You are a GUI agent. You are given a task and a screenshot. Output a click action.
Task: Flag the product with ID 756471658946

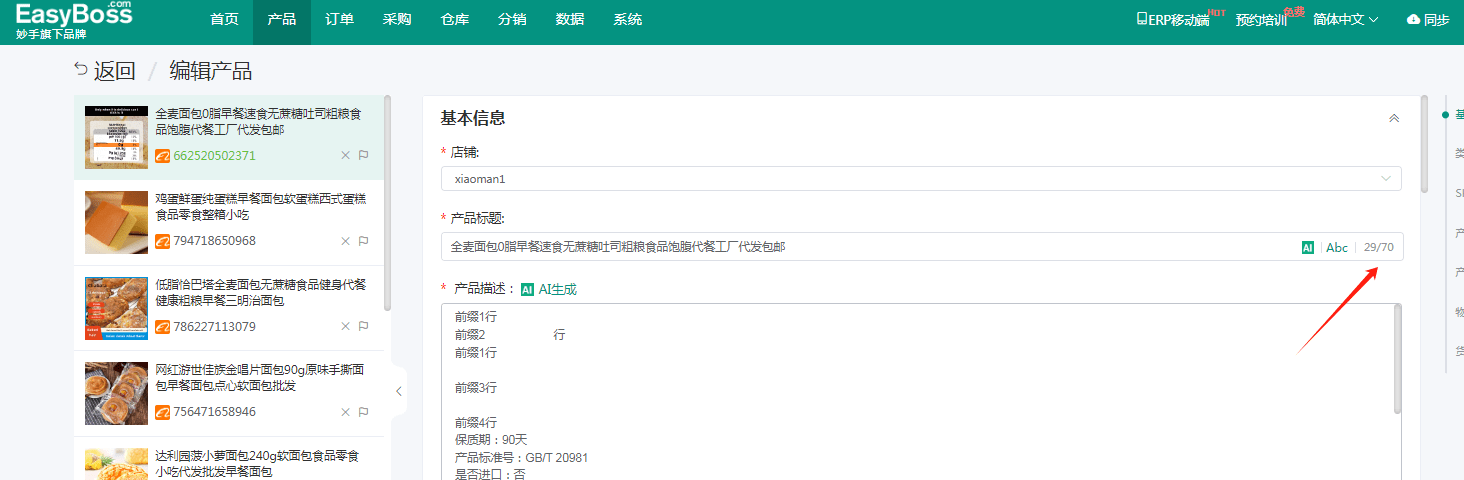coord(363,412)
